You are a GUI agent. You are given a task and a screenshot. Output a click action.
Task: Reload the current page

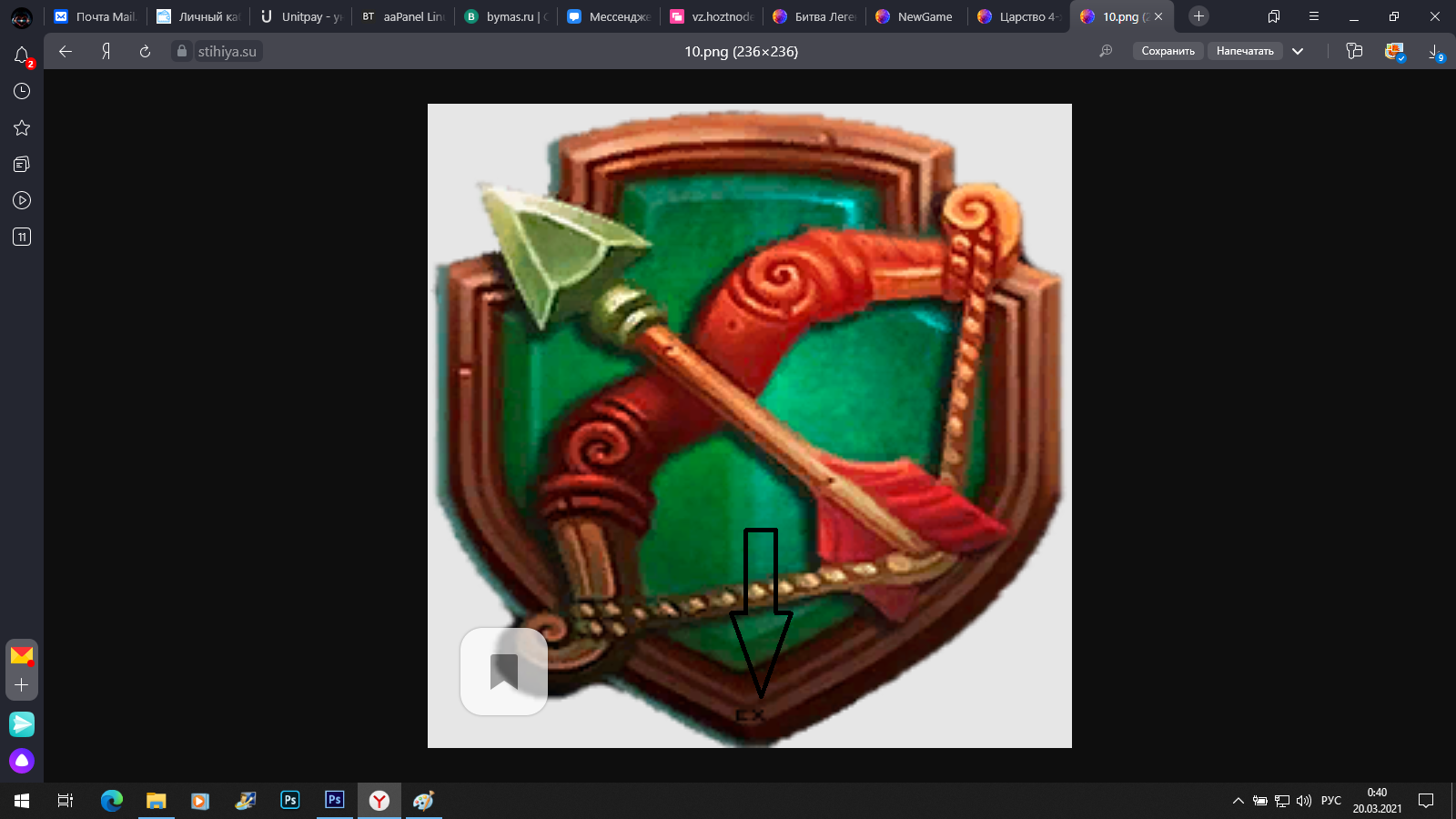point(145,52)
